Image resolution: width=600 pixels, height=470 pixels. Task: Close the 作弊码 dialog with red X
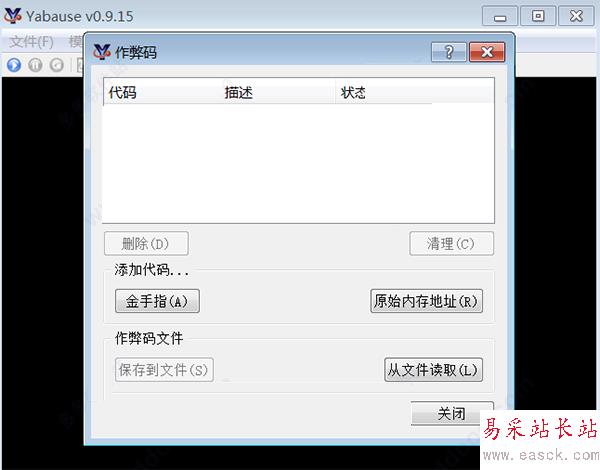pos(487,52)
